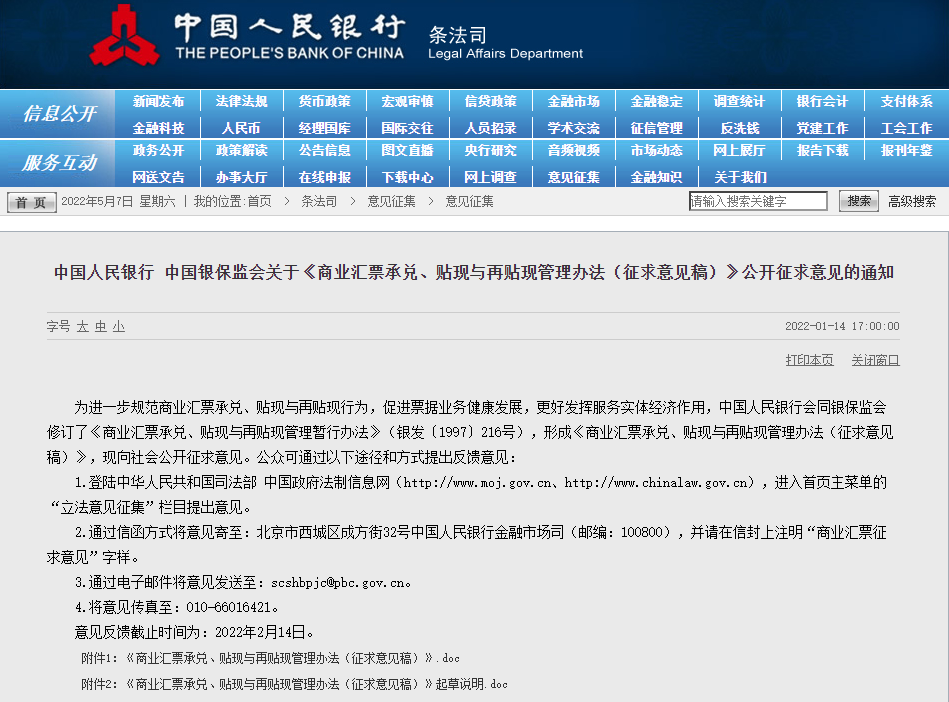This screenshot has width=949, height=702.
Task: Open the 反洗钱 anti-money laundering menu
Action: click(739, 126)
